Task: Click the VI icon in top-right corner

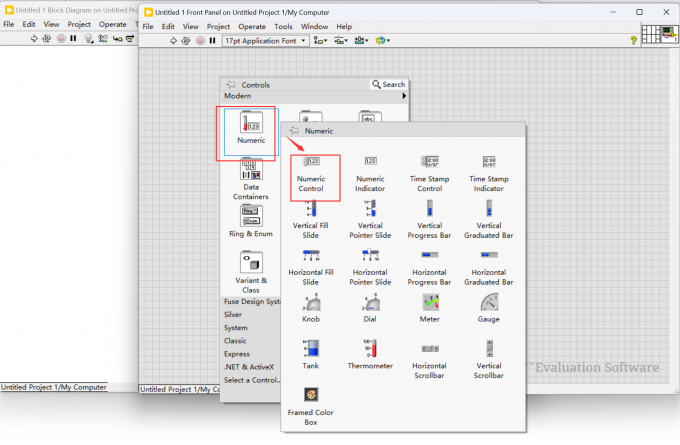Action: coord(669,34)
